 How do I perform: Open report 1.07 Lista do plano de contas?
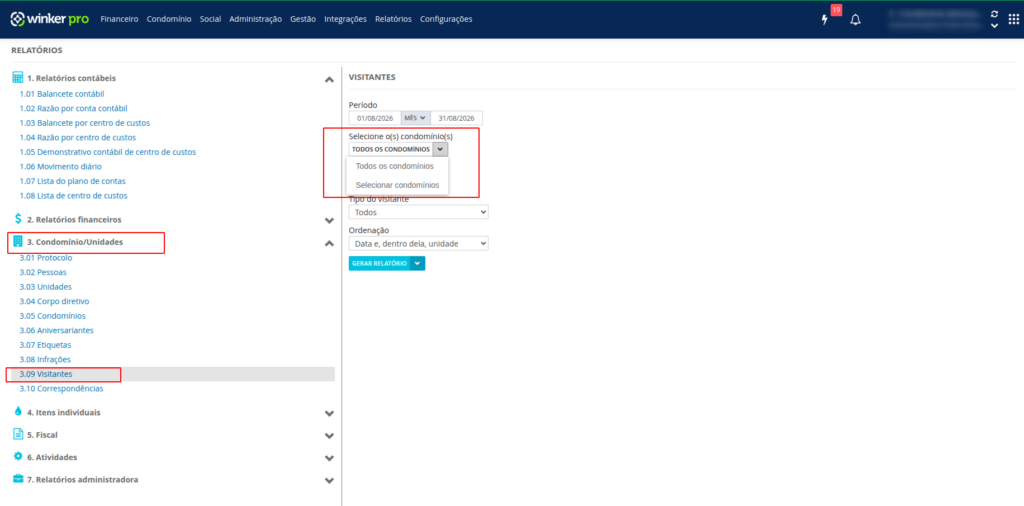pos(72,181)
